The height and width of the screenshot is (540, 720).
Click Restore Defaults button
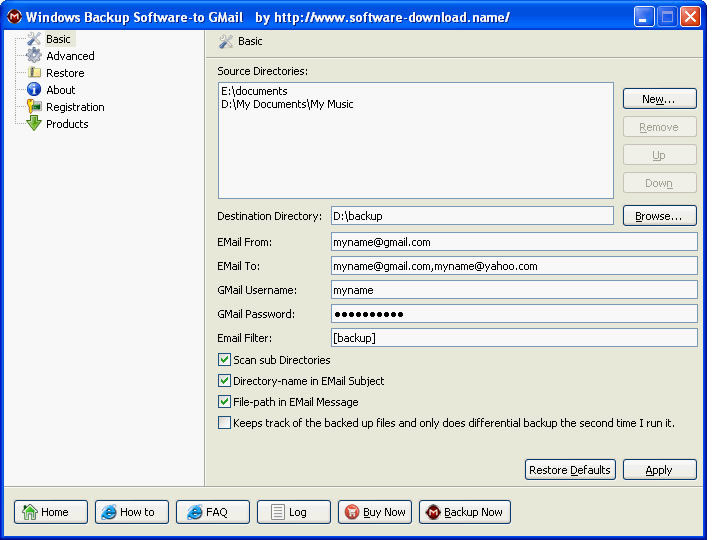(570, 470)
